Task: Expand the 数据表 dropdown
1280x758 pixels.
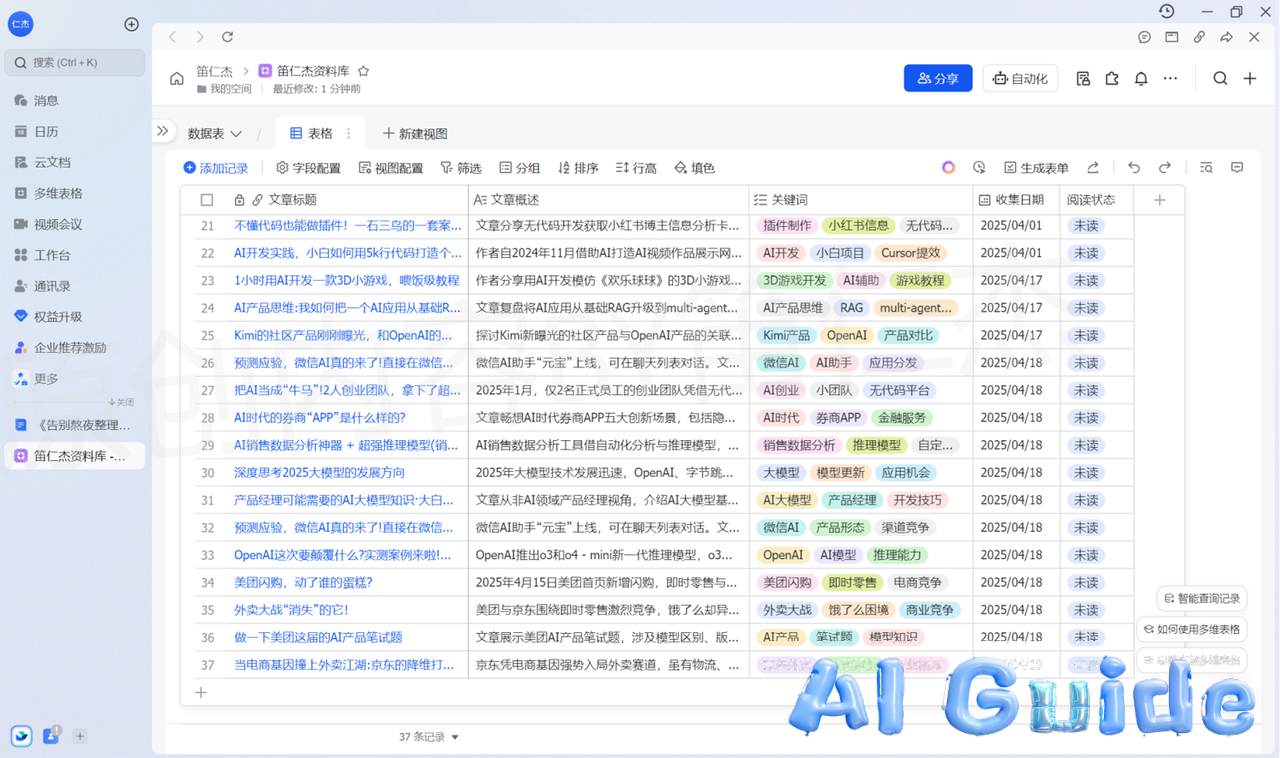Action: (x=215, y=133)
